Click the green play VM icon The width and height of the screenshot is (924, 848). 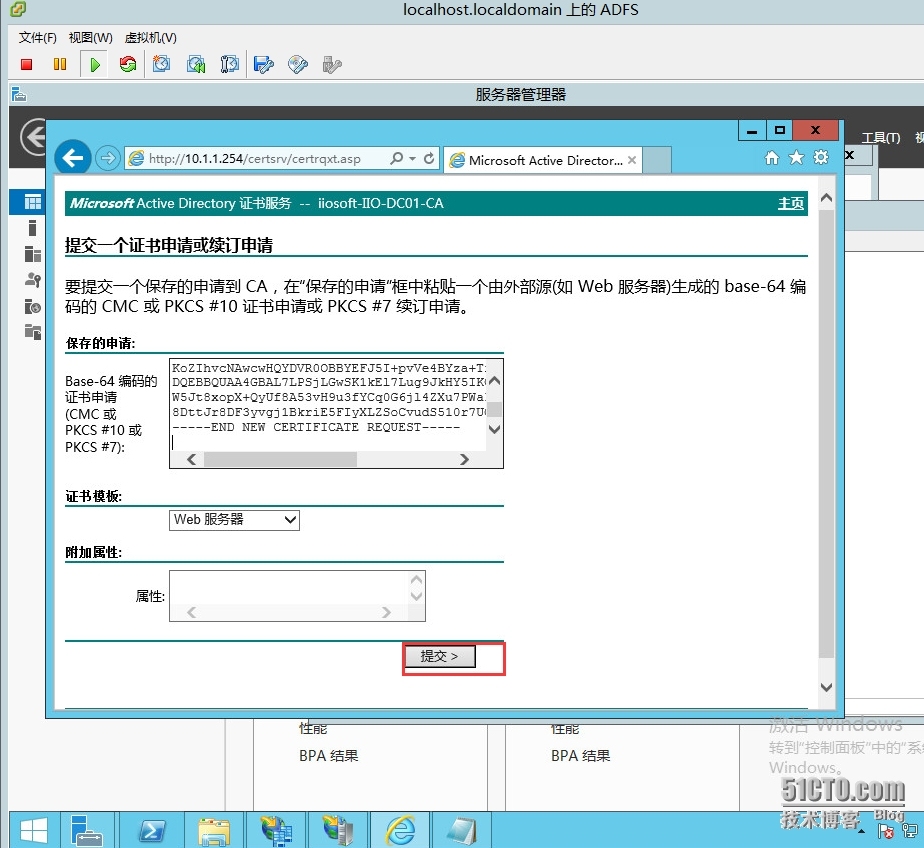tap(94, 64)
